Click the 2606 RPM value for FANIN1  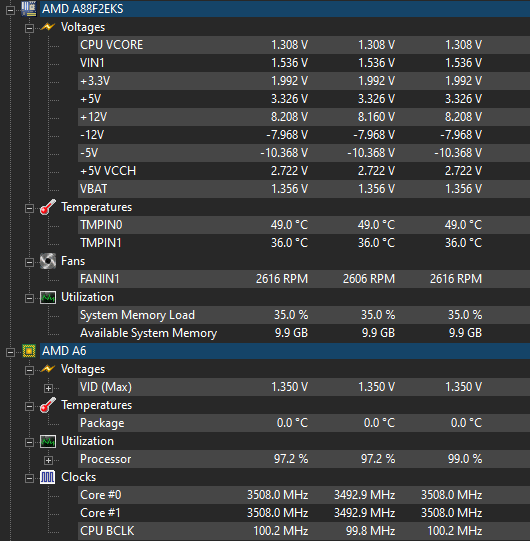(x=369, y=279)
